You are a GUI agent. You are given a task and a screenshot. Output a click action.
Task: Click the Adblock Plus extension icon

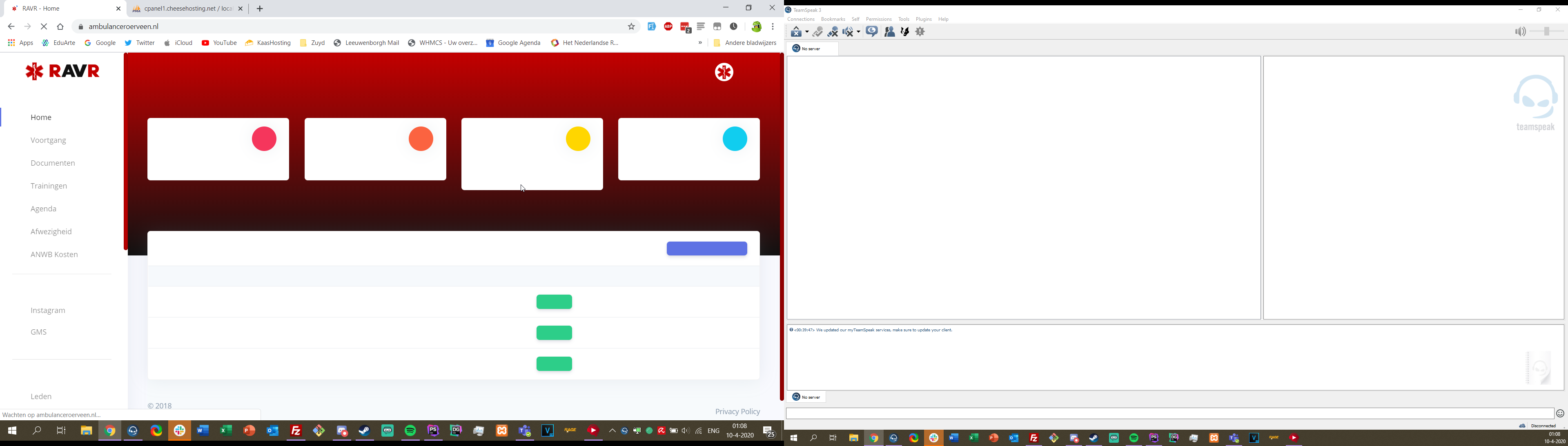668,27
